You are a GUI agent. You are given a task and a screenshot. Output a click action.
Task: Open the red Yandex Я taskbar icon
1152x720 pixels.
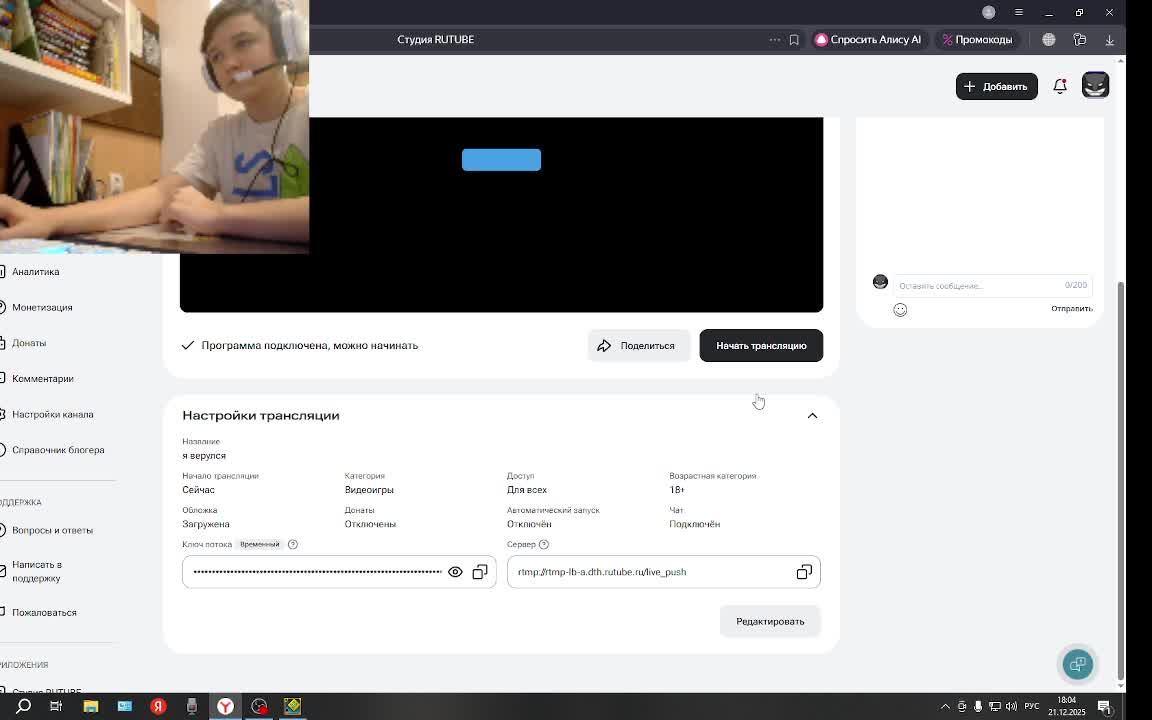158,706
